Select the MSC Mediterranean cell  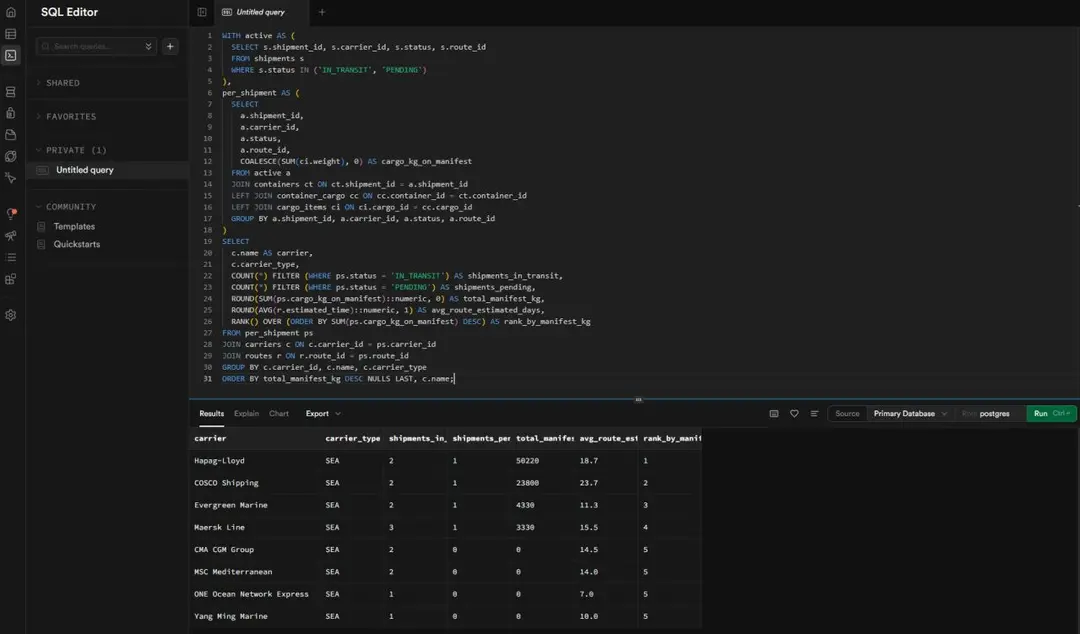[254, 572]
